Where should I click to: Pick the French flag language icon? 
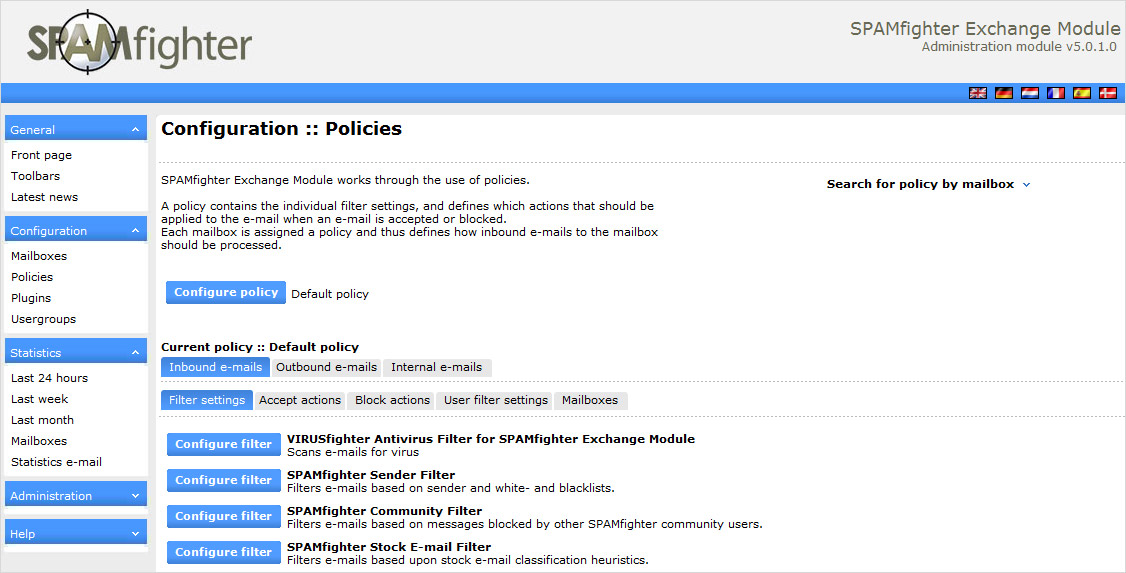(1055, 93)
